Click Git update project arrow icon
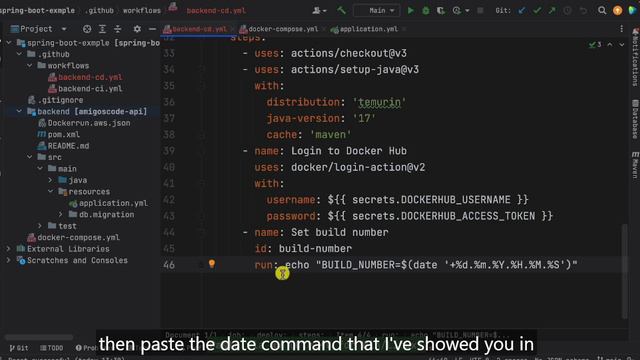Viewport: 640px width, 360px height. 522,11
